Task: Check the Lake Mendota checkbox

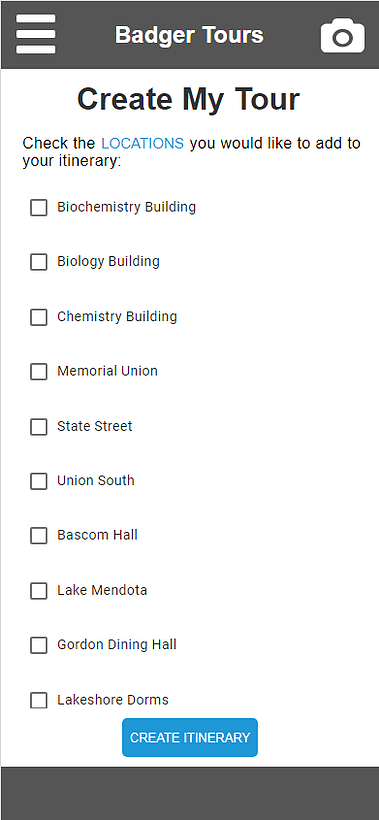Action: (39, 591)
